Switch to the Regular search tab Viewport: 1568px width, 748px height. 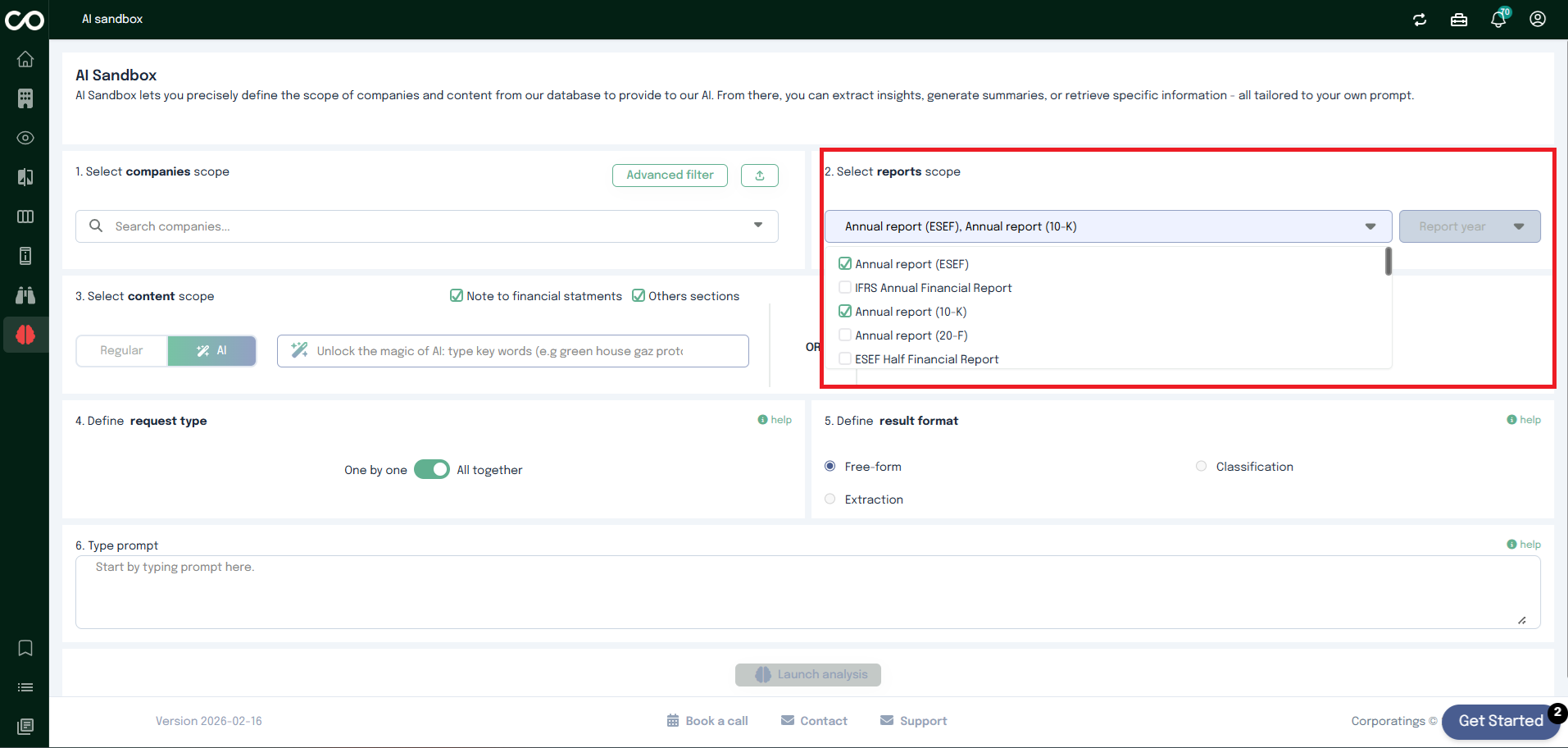122,351
